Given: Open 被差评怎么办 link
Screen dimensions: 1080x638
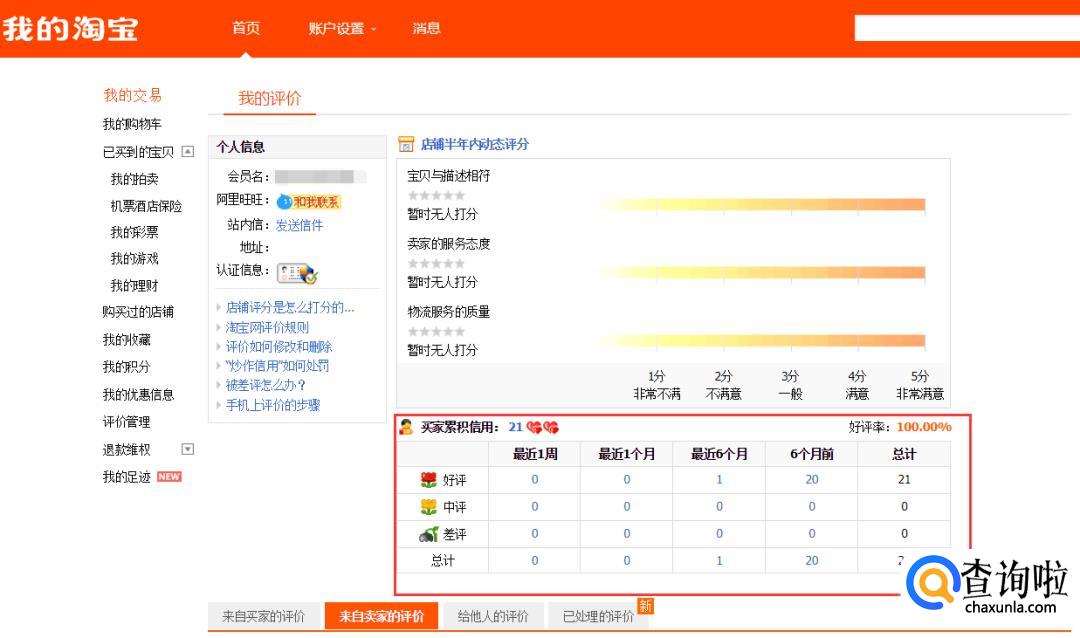Looking at the screenshot, I should pos(265,385).
